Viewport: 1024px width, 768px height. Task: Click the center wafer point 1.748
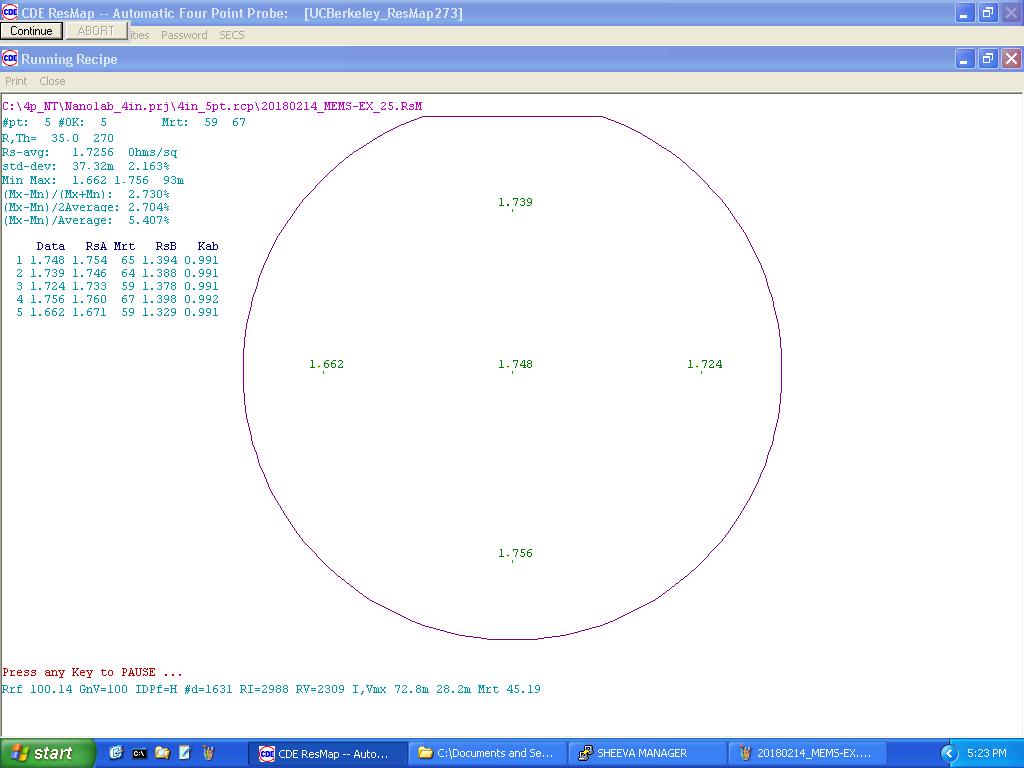point(515,365)
